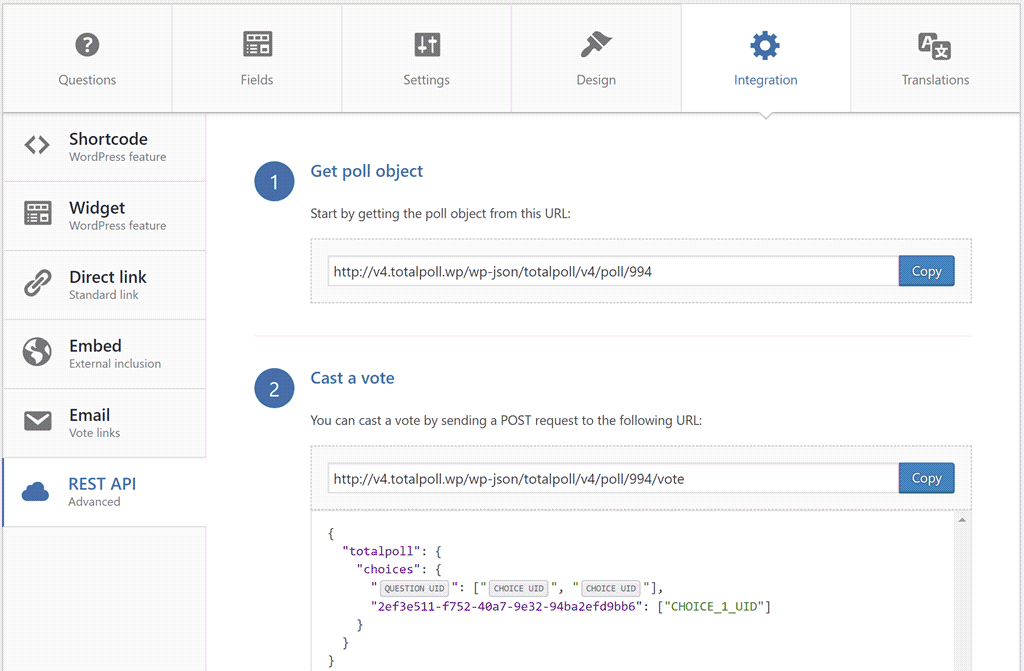Click the "CHOICE_1_UID" value in code
This screenshot has width=1024, height=671.
714,606
